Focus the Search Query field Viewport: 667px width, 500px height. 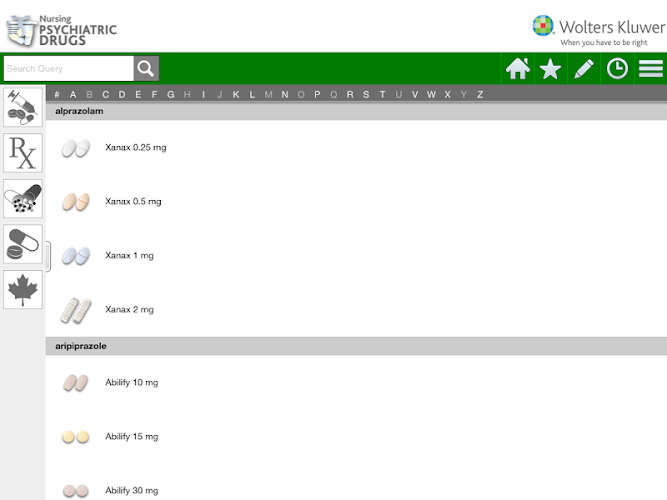click(68, 69)
